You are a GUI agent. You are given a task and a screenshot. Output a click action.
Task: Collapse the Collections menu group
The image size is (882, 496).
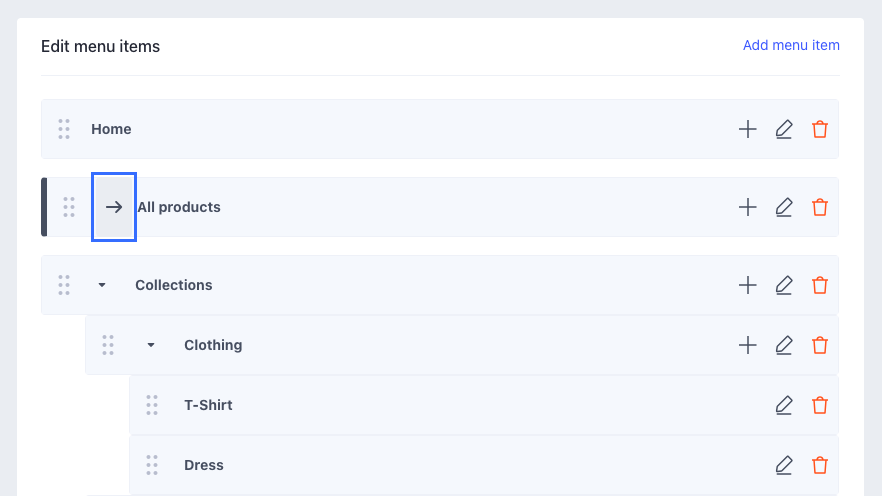[101, 285]
